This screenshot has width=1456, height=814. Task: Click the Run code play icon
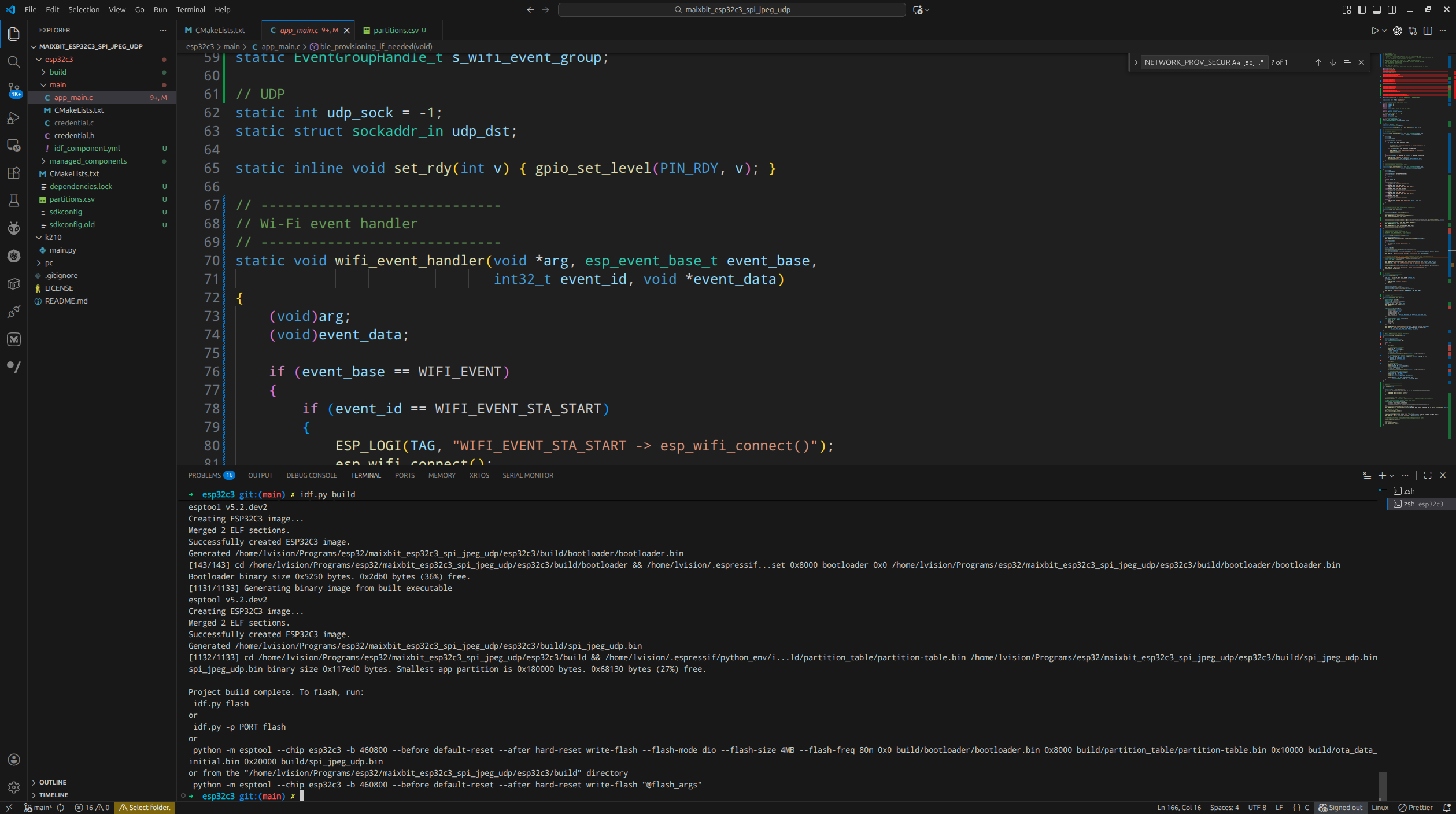pyautogui.click(x=1374, y=31)
